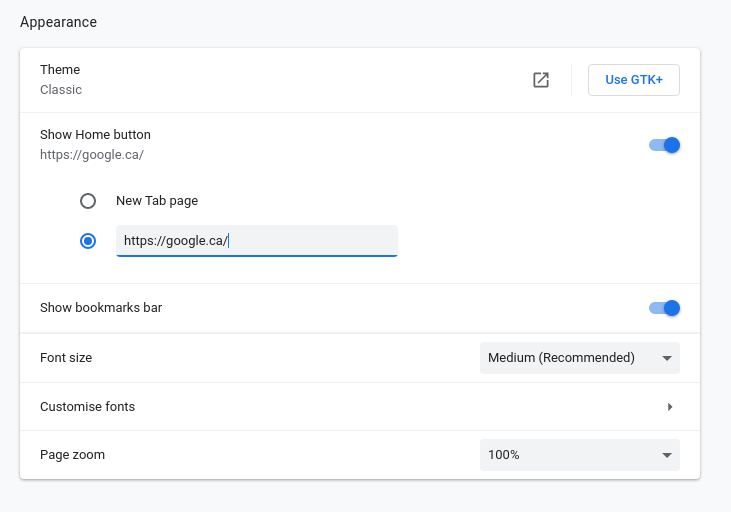The image size is (731, 512).
Task: Select the New Tab page radio button
Action: pos(88,201)
